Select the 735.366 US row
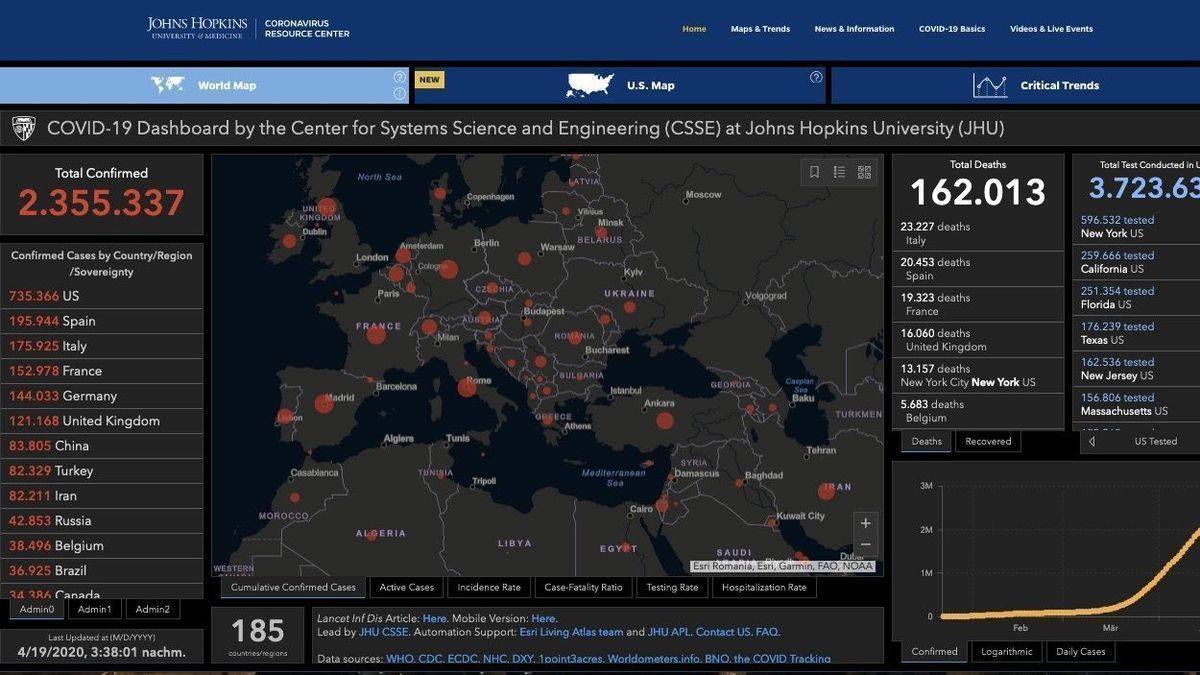Image resolution: width=1200 pixels, height=675 pixels. point(101,296)
